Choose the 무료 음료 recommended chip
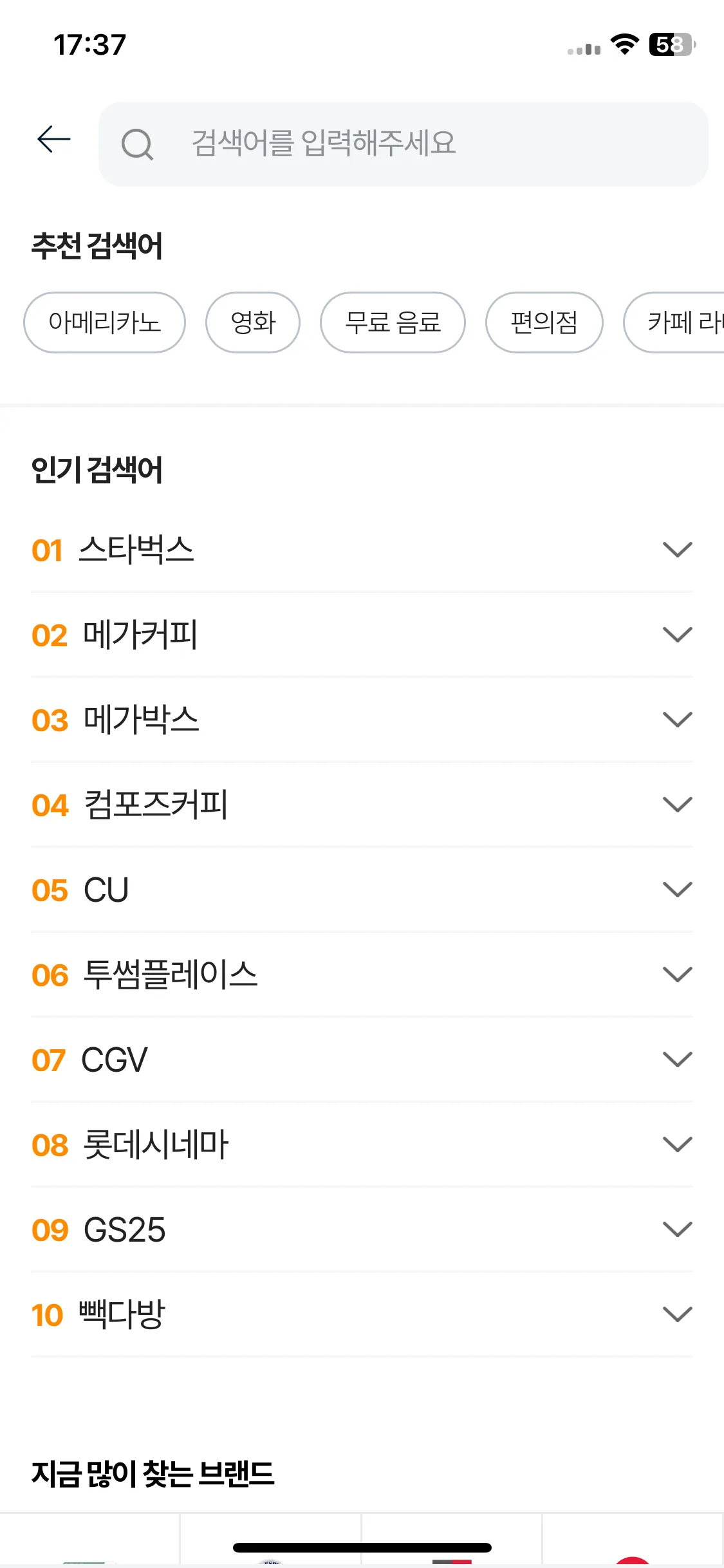This screenshot has height=1568, width=724. click(x=393, y=322)
